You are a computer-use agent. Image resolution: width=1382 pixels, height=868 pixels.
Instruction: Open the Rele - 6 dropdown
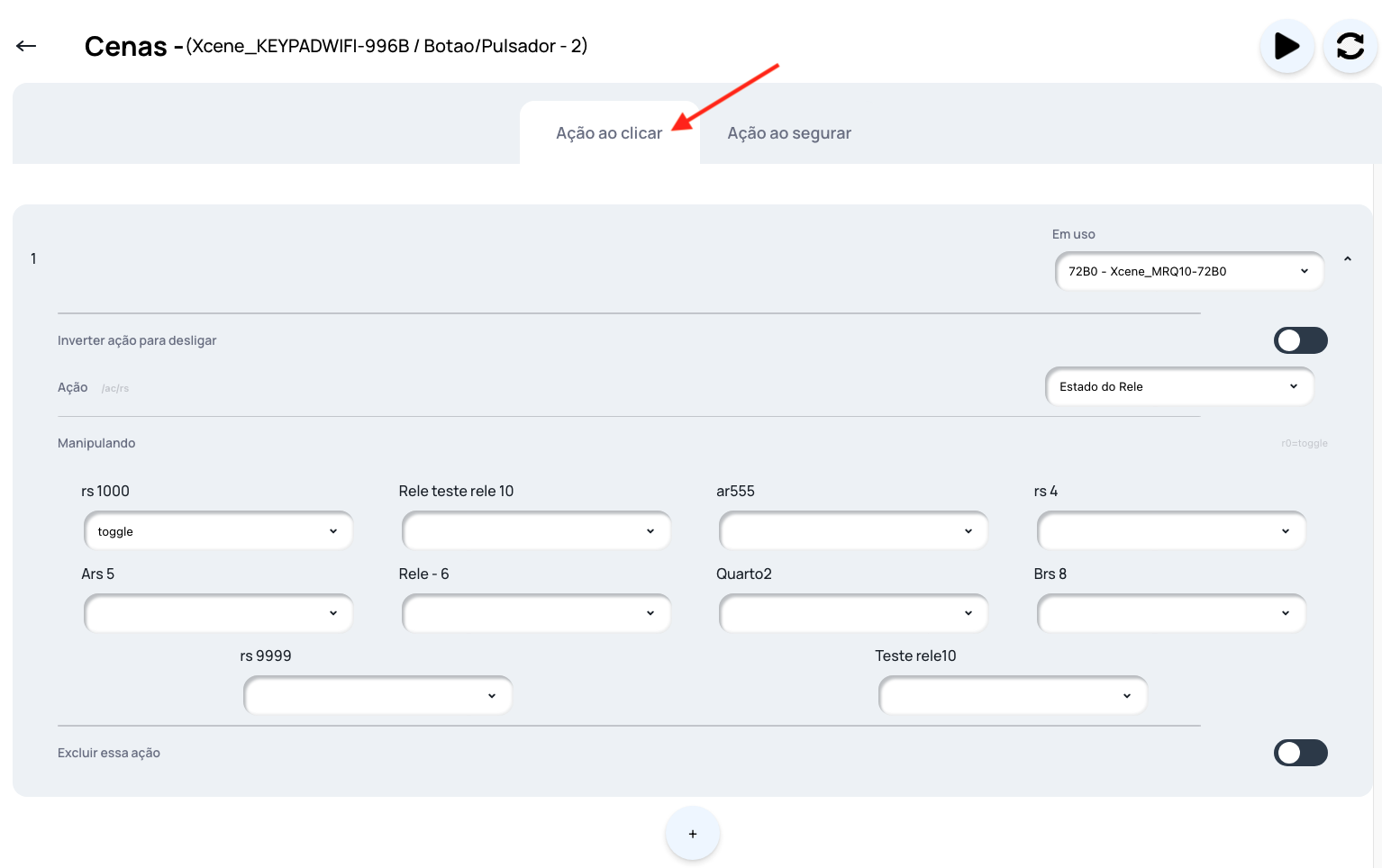(x=536, y=613)
